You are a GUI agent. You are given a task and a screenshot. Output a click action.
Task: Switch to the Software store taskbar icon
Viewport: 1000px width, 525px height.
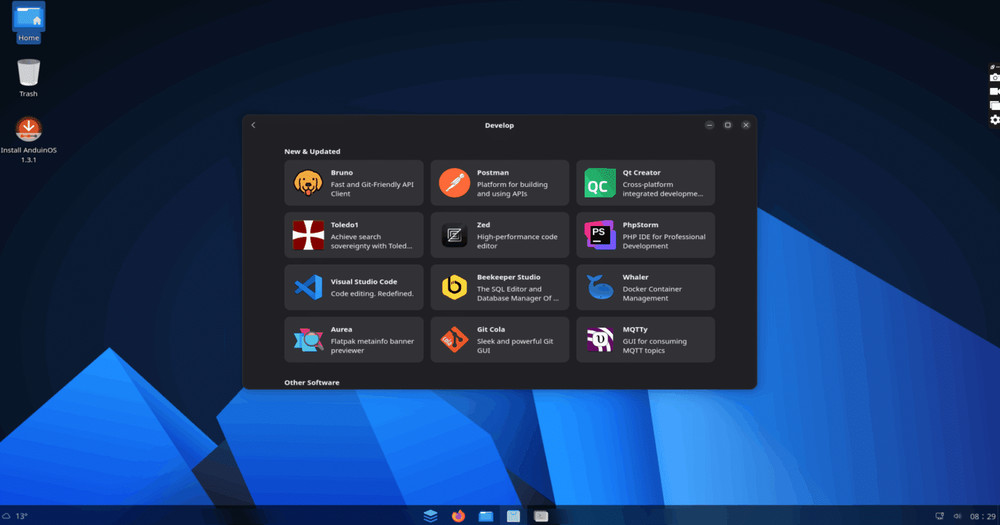pyautogui.click(x=513, y=516)
